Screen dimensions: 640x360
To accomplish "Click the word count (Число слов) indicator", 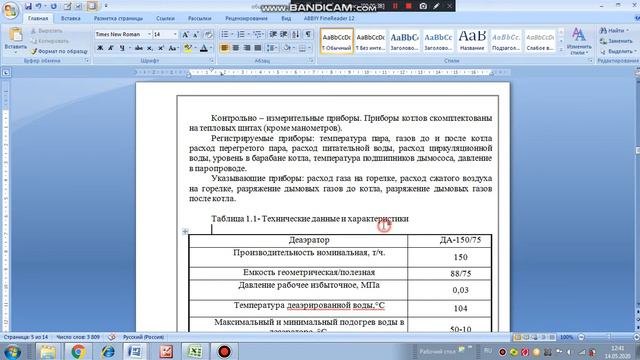I will click(78, 337).
